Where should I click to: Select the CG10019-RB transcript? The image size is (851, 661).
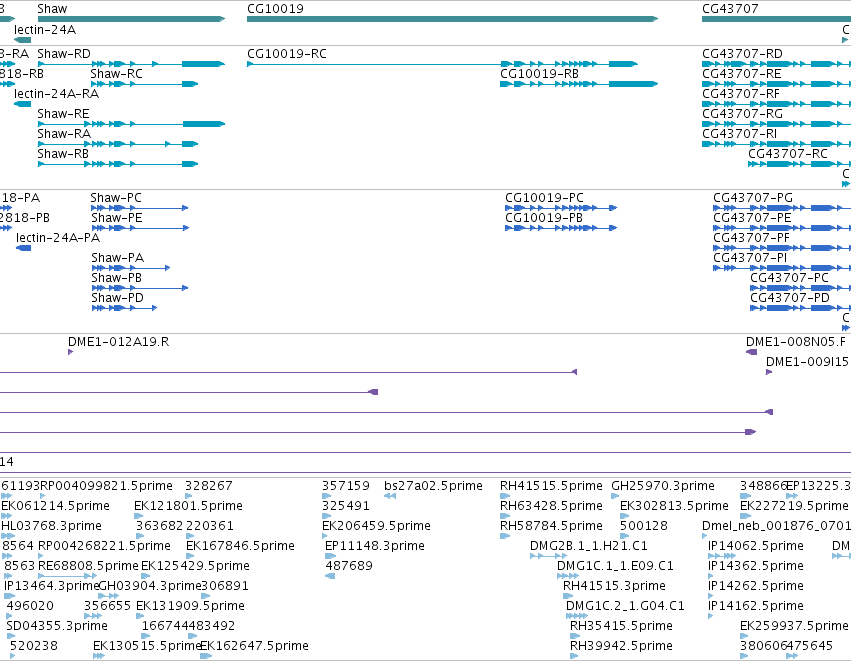click(579, 84)
